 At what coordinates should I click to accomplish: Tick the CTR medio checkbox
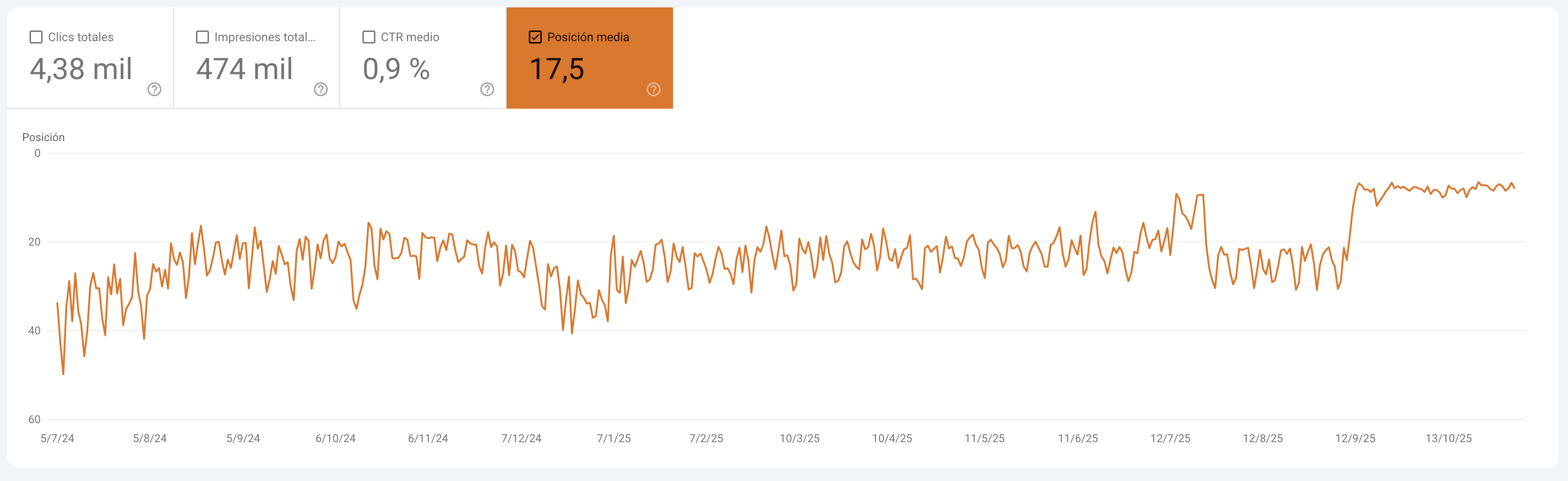pos(368,37)
